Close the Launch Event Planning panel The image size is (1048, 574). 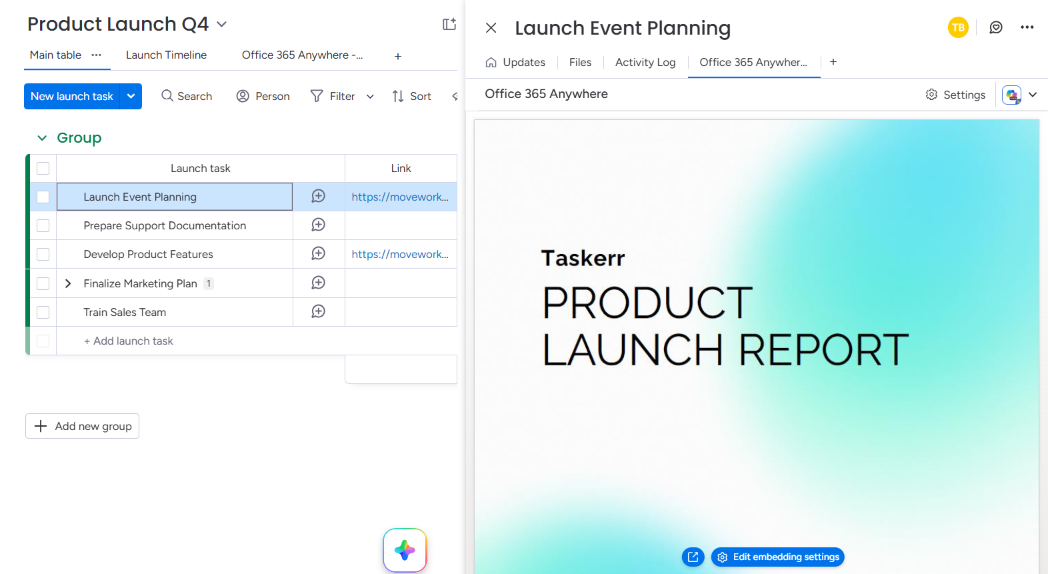click(x=491, y=27)
